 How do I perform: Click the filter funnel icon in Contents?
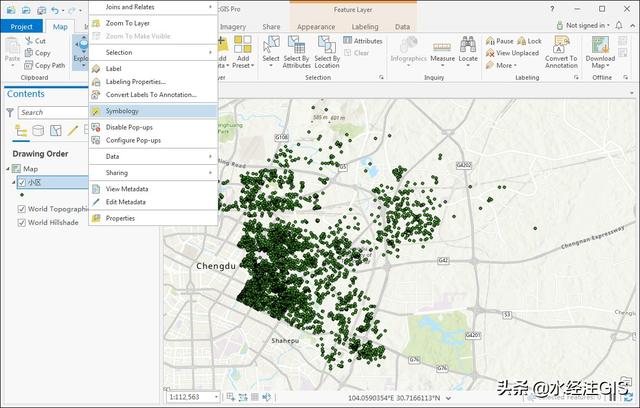[x=10, y=112]
